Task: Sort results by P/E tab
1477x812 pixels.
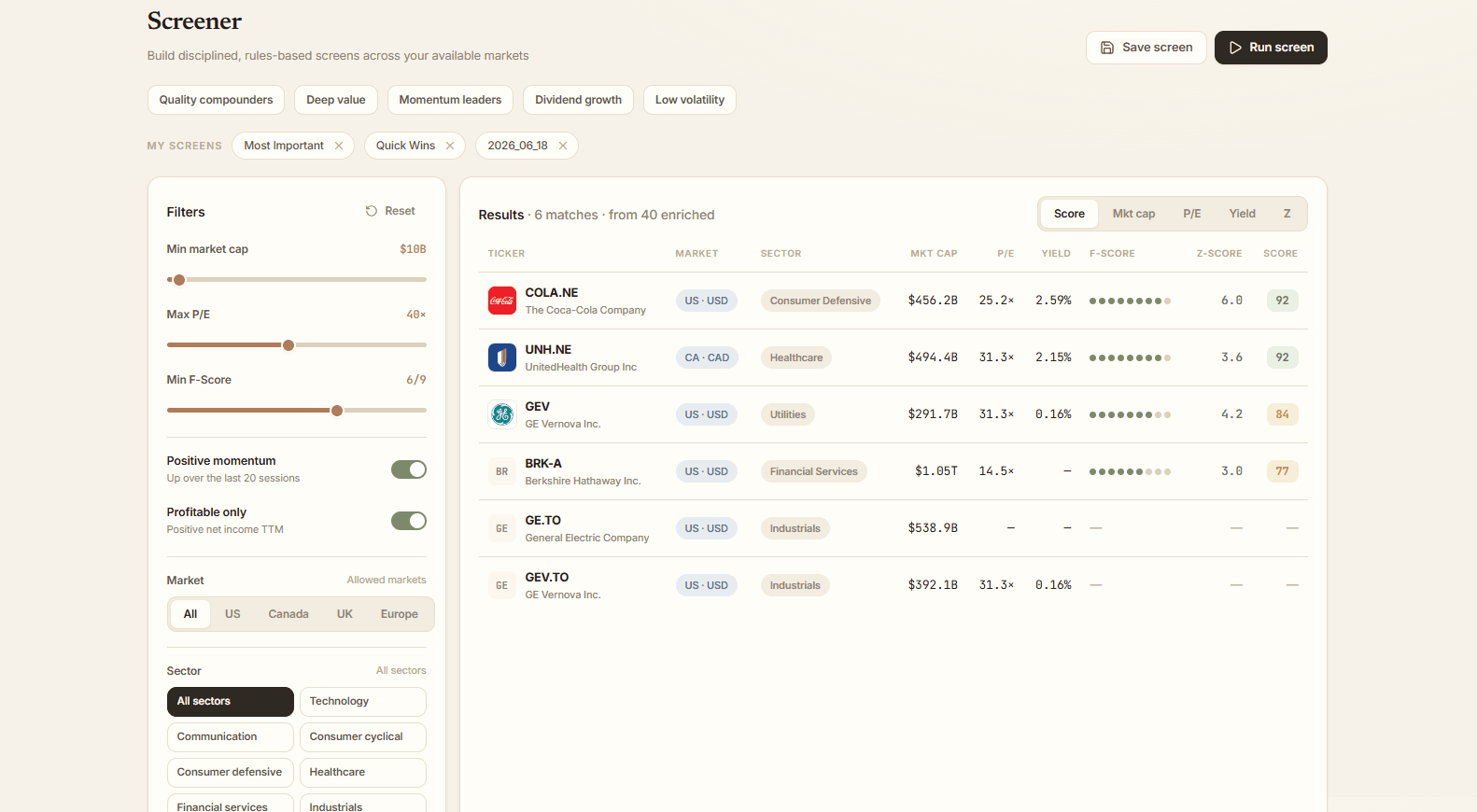Action: coord(1192,214)
